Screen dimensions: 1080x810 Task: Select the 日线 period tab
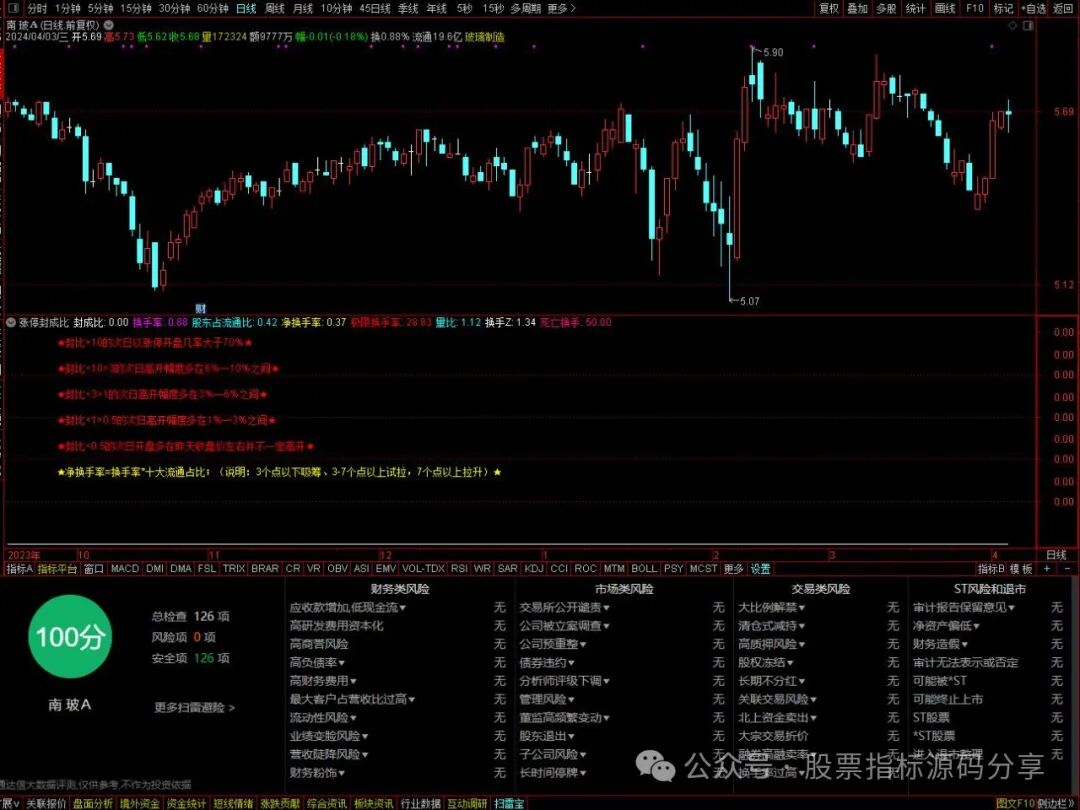(x=246, y=8)
